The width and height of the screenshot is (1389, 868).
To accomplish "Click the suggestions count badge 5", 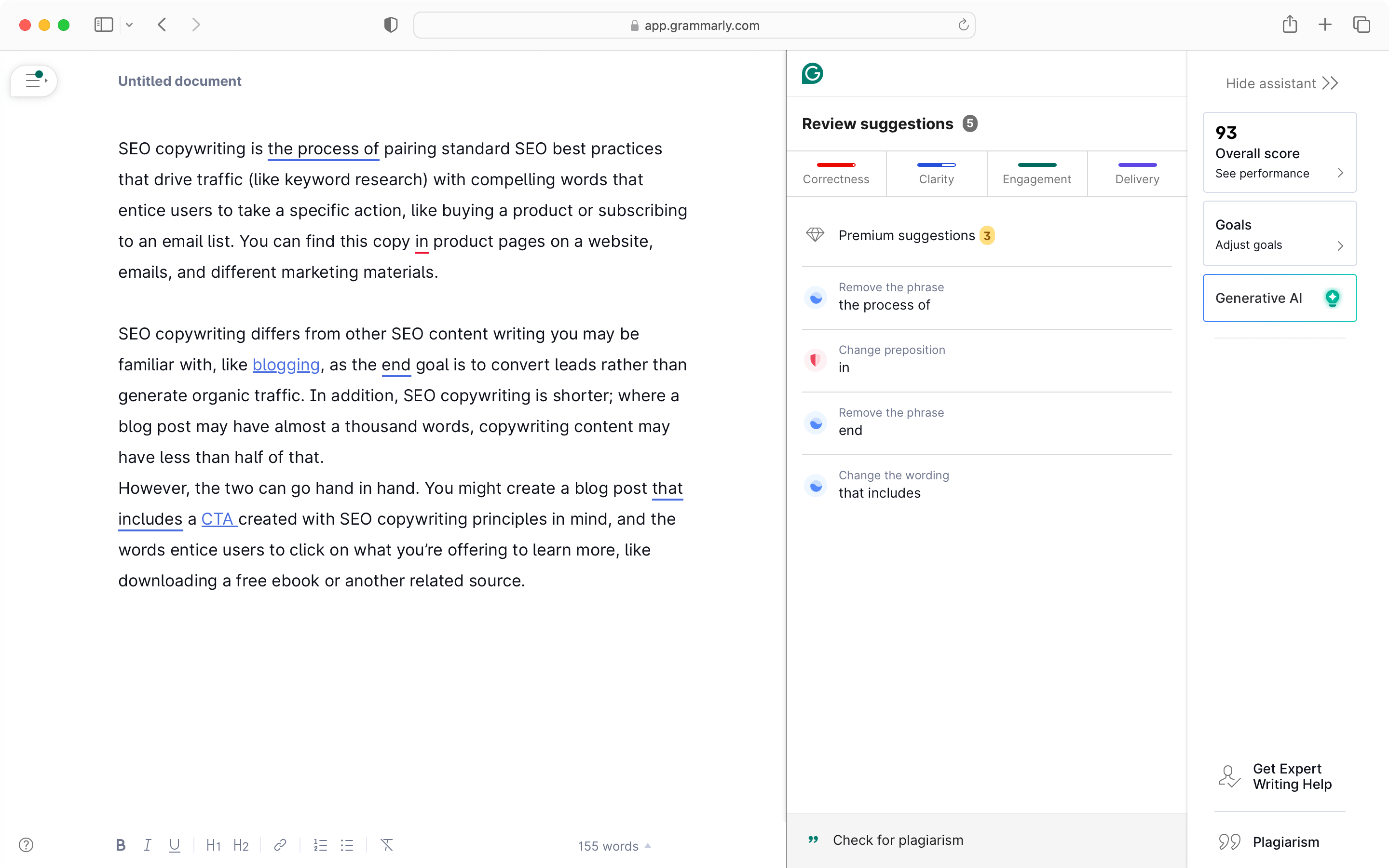I will [x=970, y=123].
